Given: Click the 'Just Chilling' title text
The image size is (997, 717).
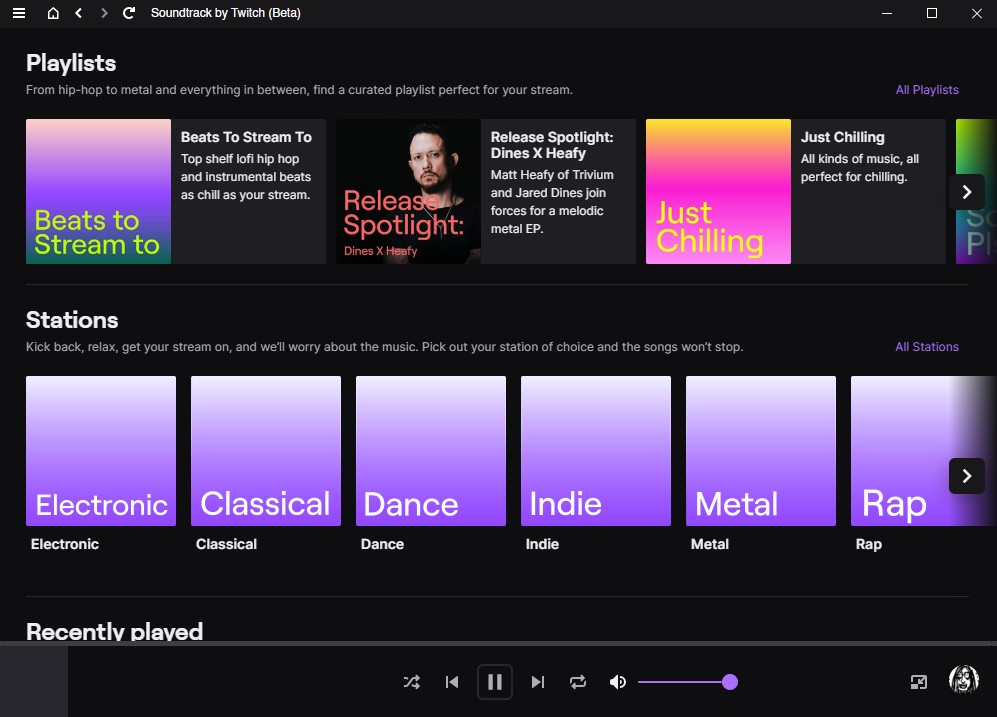Looking at the screenshot, I should pos(842,137).
